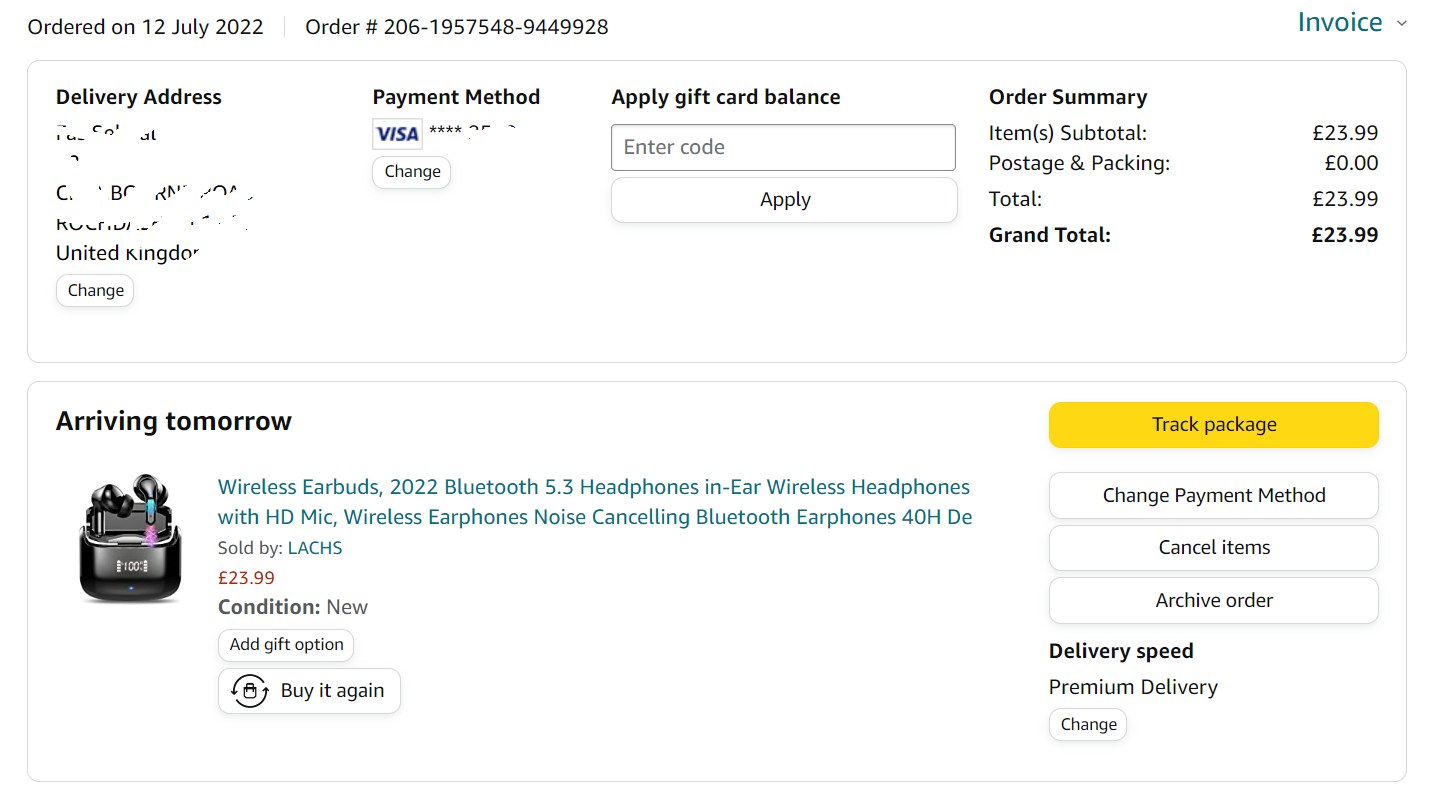Open the wireless earbuds product thumbnail

point(130,540)
